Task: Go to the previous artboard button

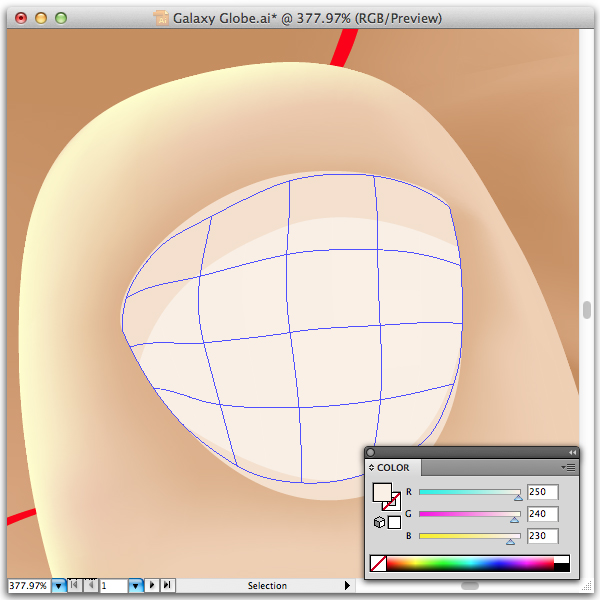Action: (91, 585)
